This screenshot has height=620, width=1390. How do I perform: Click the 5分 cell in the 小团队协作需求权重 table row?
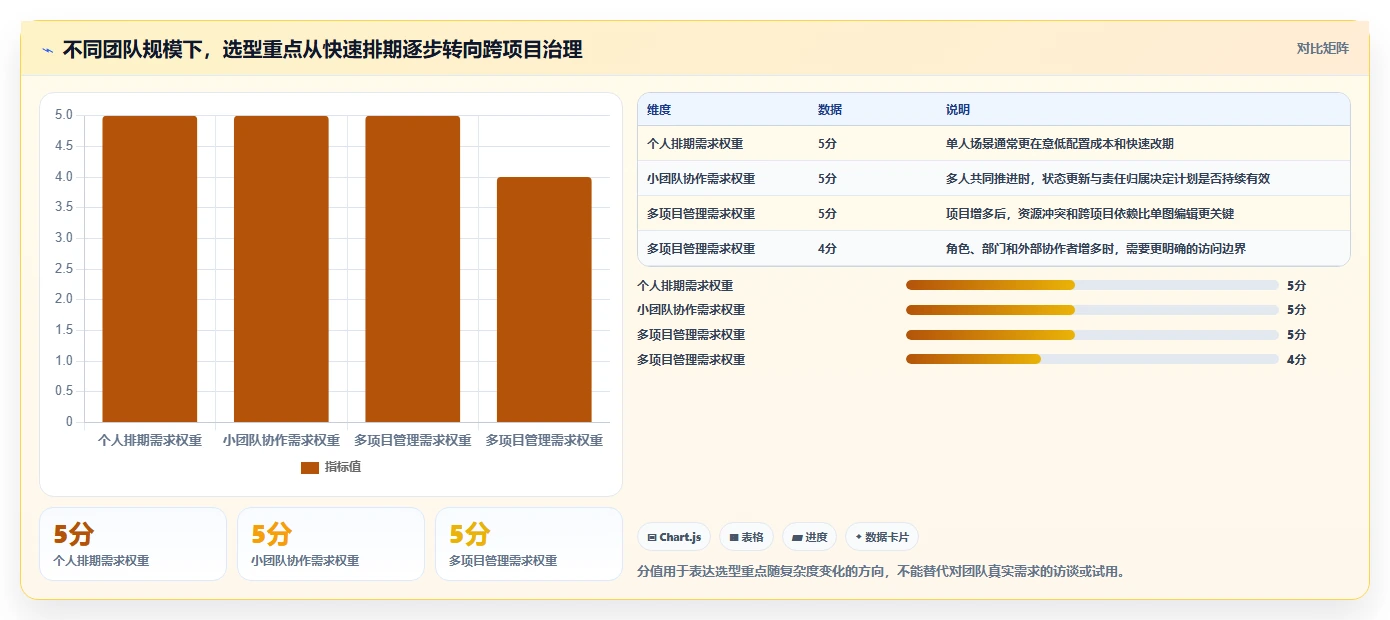coord(827,179)
